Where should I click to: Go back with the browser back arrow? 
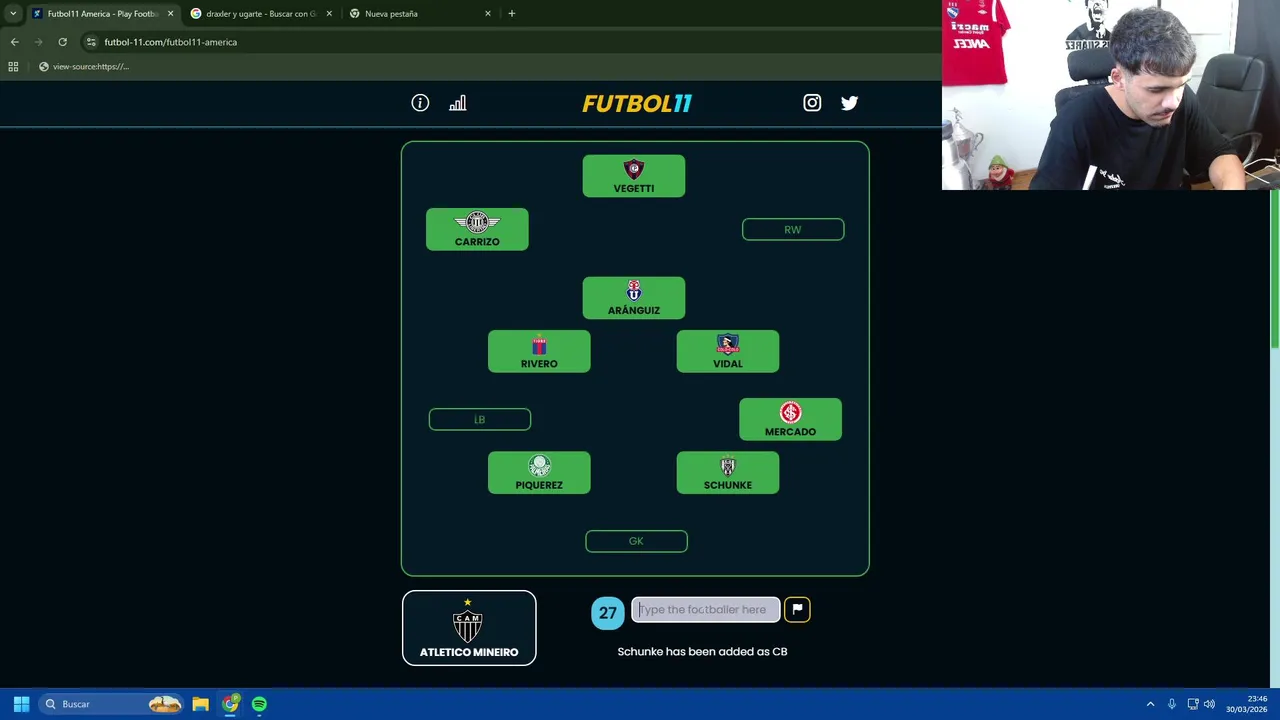15,42
